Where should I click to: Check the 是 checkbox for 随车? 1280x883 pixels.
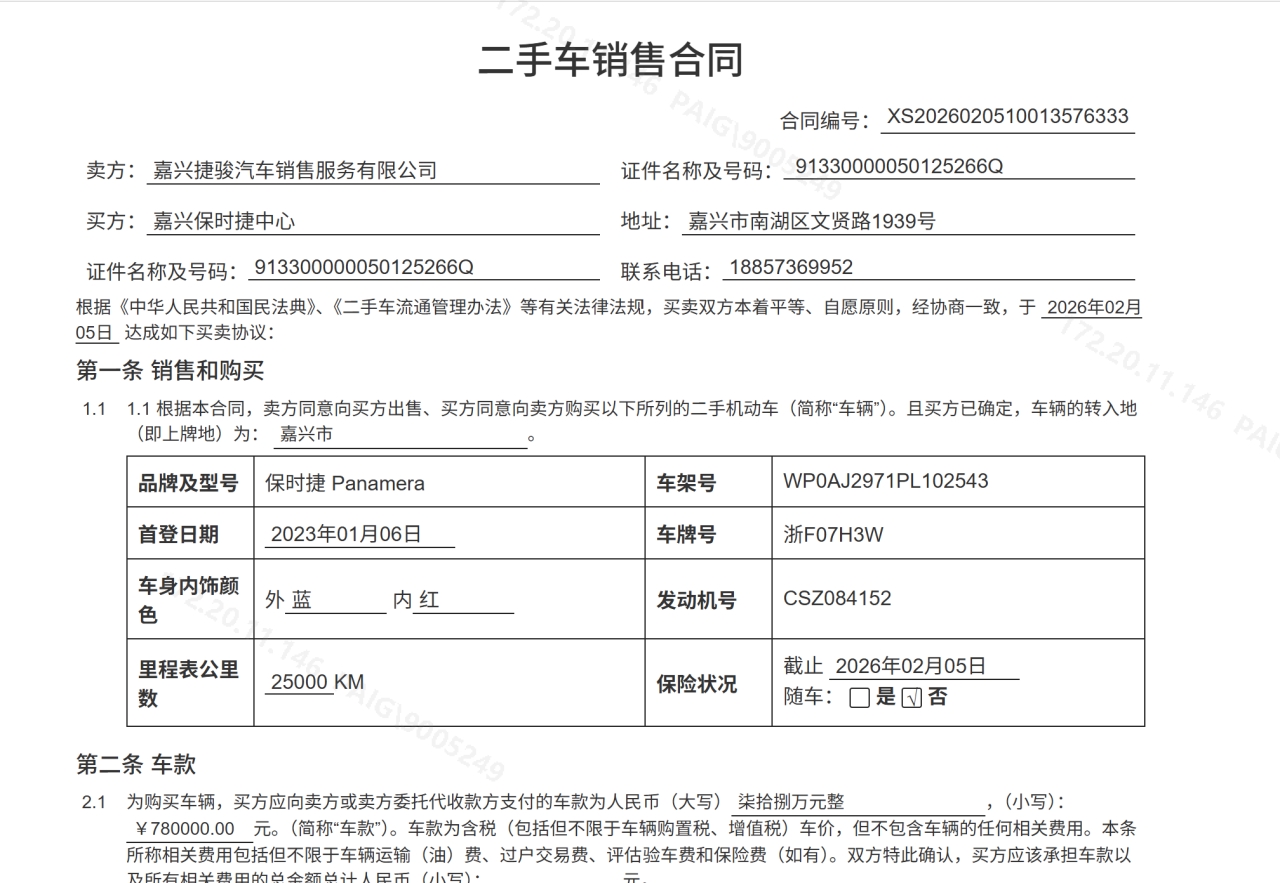point(859,699)
